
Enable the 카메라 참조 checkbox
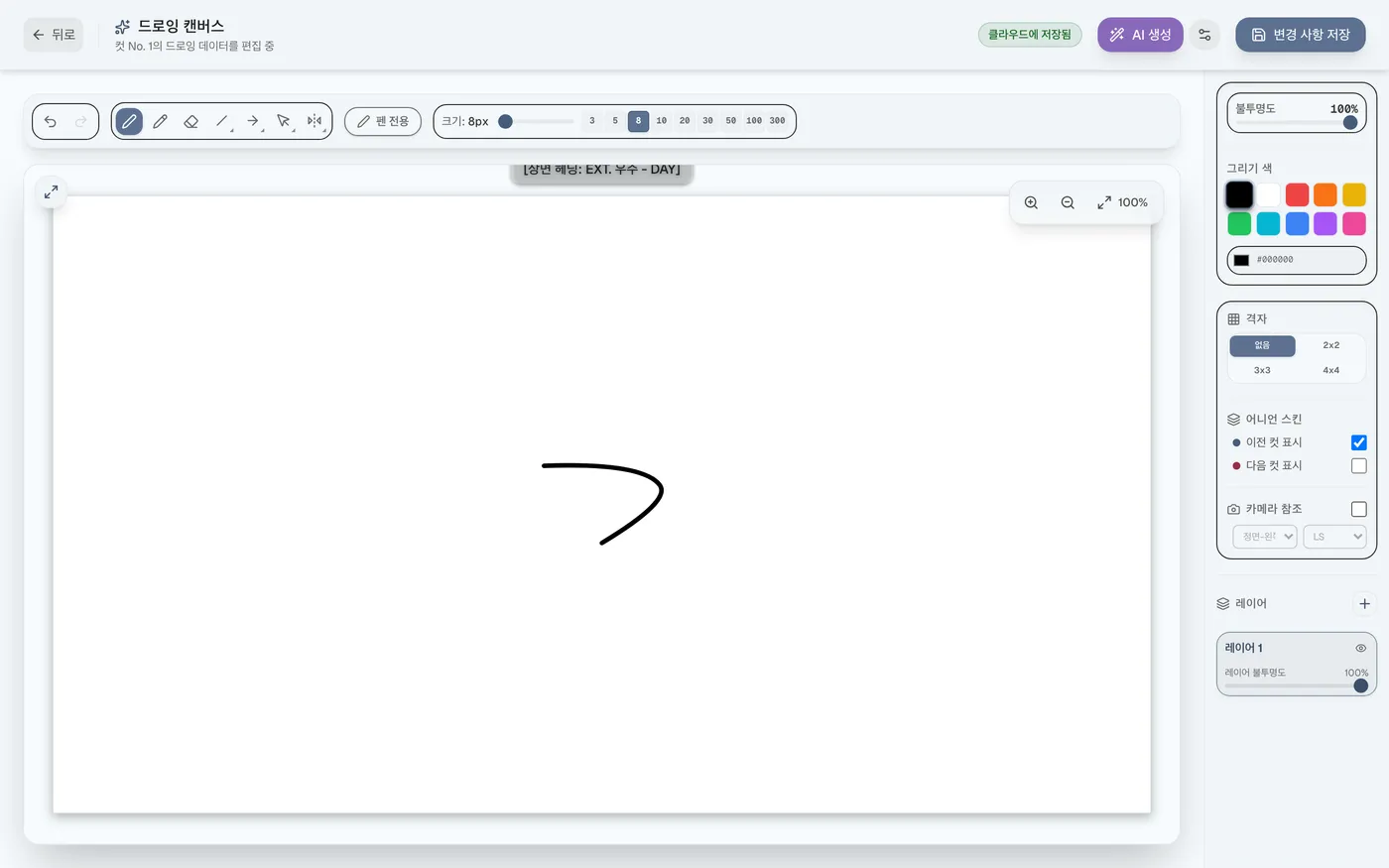(1359, 509)
